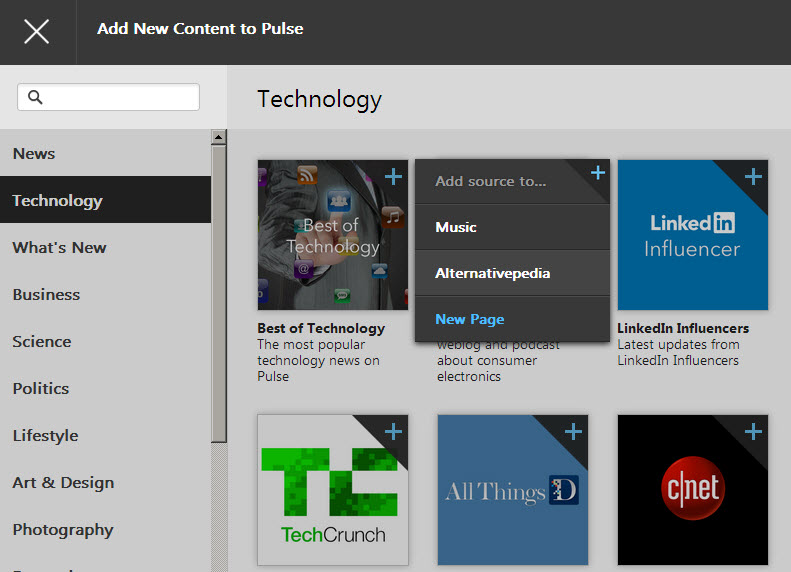Click plus icon in Add source popup

(x=598, y=173)
